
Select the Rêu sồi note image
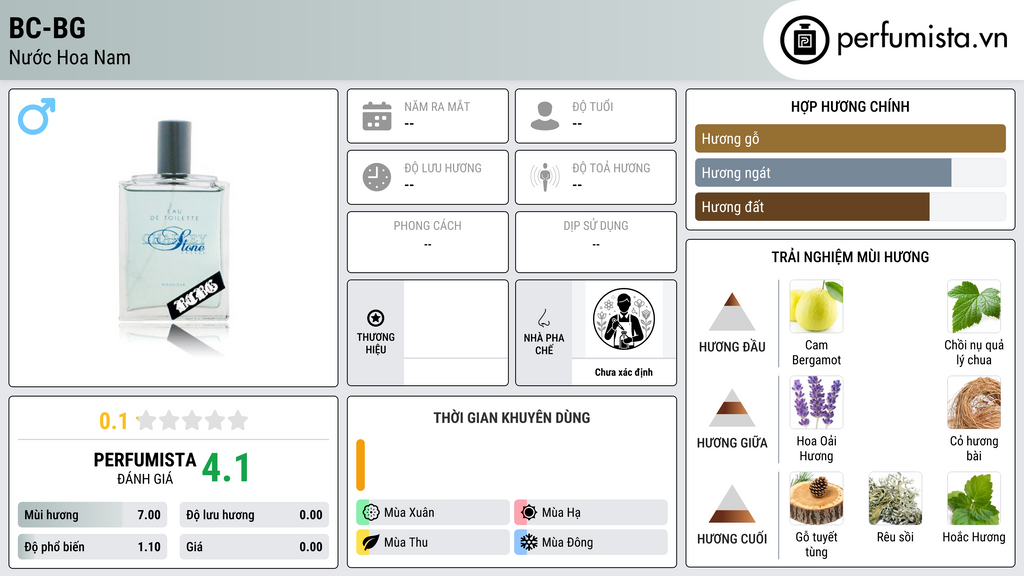[x=895, y=499]
